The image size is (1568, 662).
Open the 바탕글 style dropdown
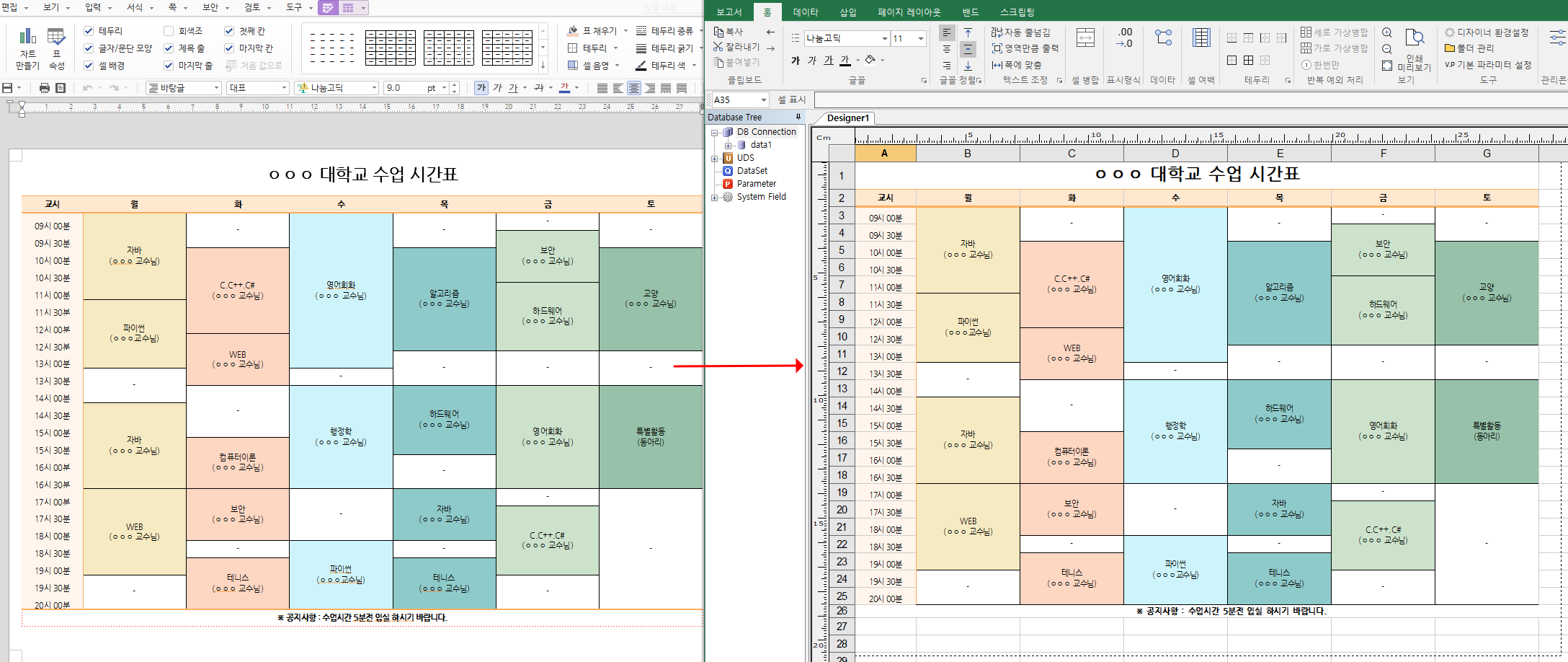click(x=184, y=88)
